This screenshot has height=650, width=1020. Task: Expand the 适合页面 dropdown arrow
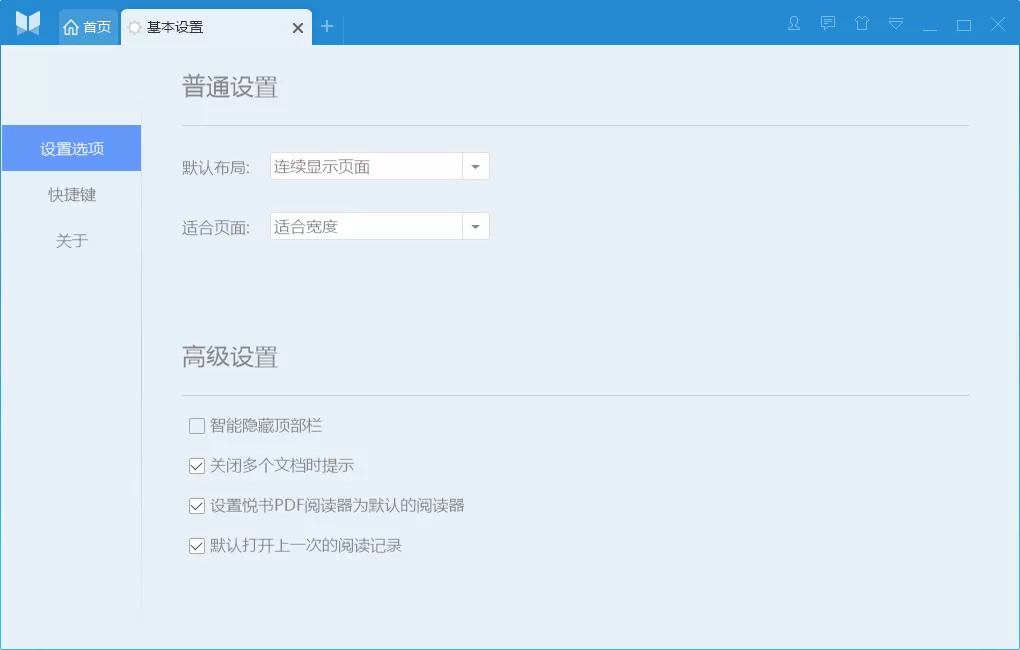tap(476, 226)
